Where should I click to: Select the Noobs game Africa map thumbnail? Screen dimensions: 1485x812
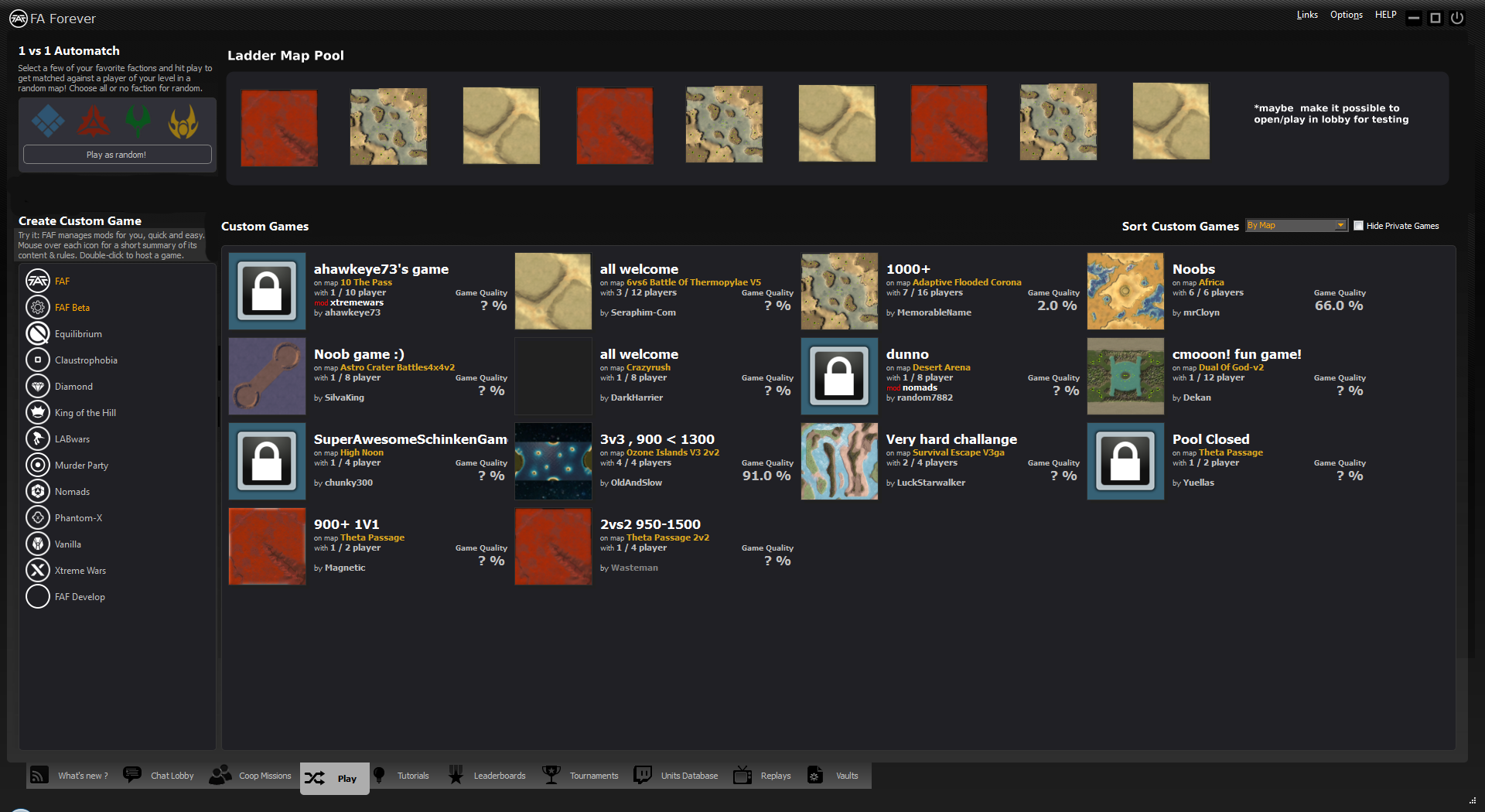click(1125, 292)
